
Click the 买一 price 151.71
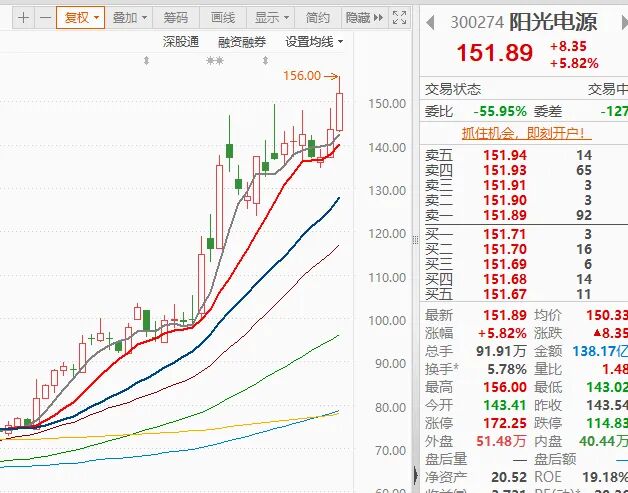505,234
